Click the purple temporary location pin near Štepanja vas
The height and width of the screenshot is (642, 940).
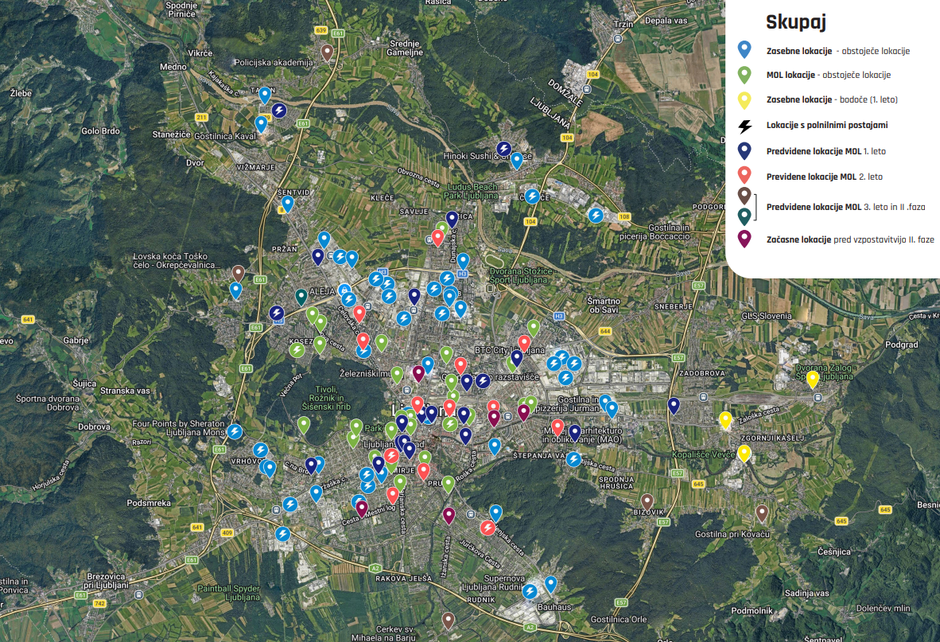(523, 408)
